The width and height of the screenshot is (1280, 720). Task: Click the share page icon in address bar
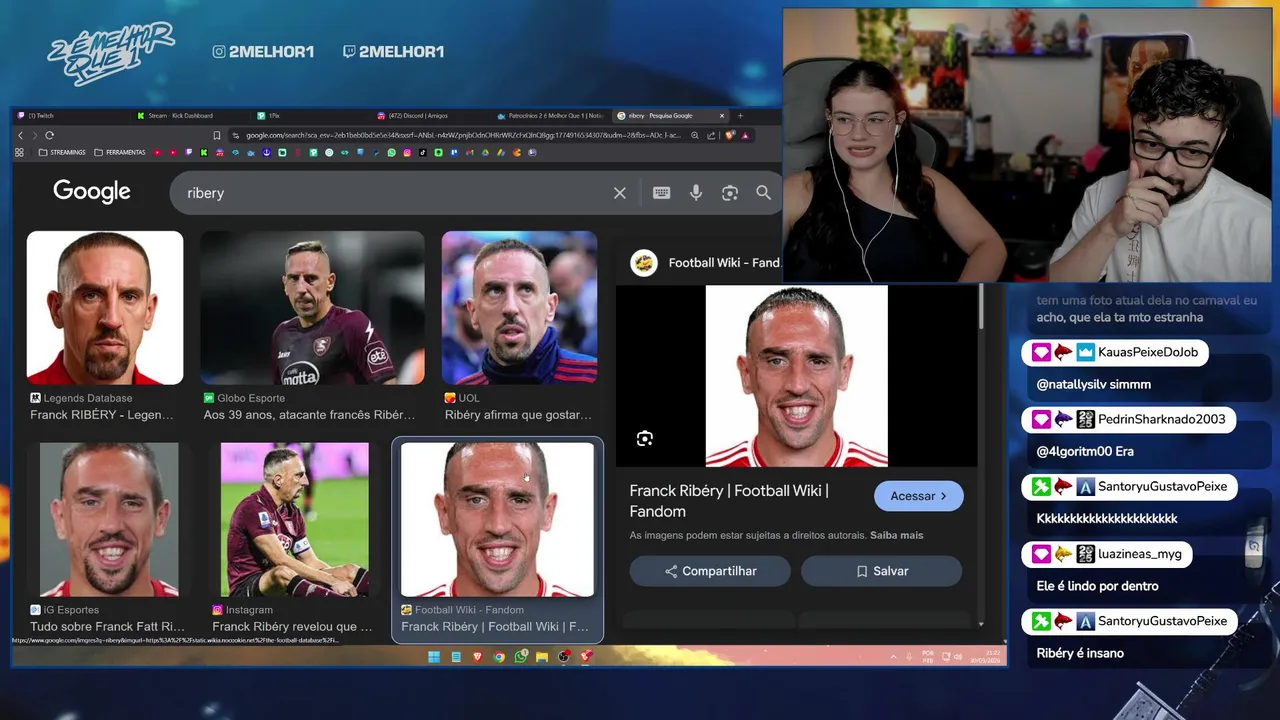pos(711,135)
